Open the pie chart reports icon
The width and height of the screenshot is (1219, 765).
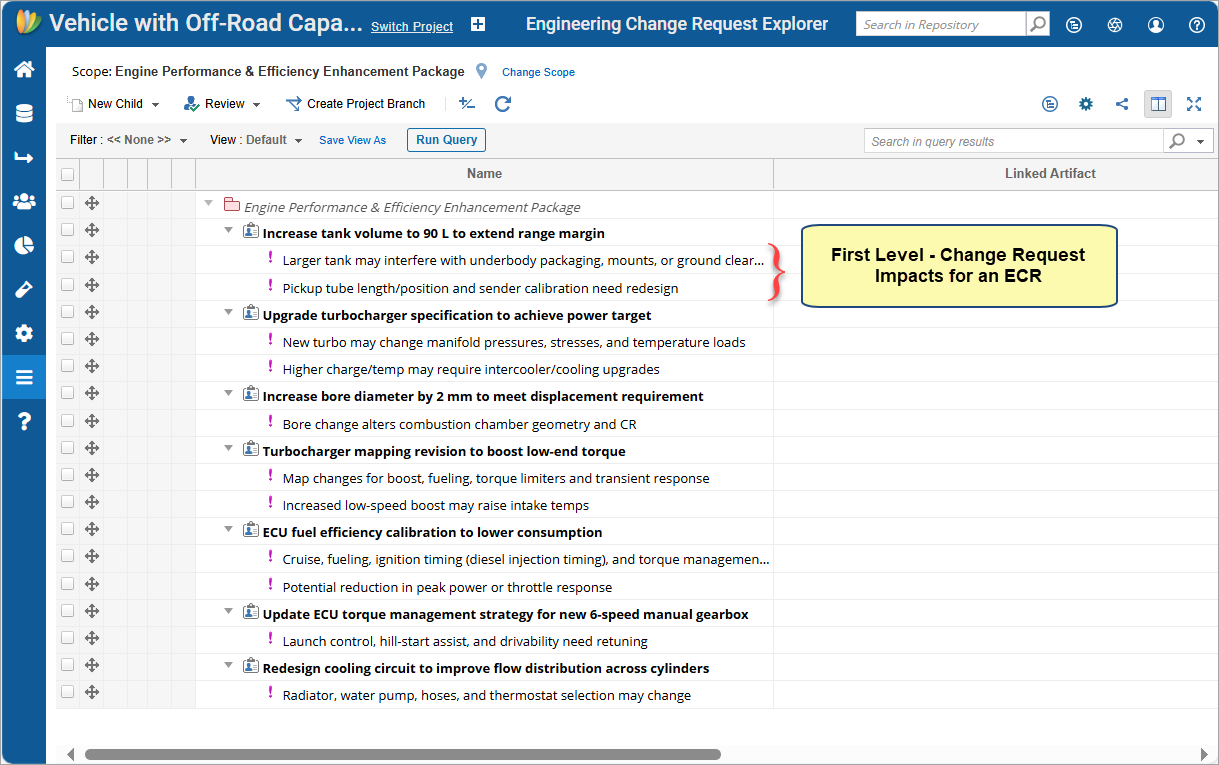tap(23, 246)
